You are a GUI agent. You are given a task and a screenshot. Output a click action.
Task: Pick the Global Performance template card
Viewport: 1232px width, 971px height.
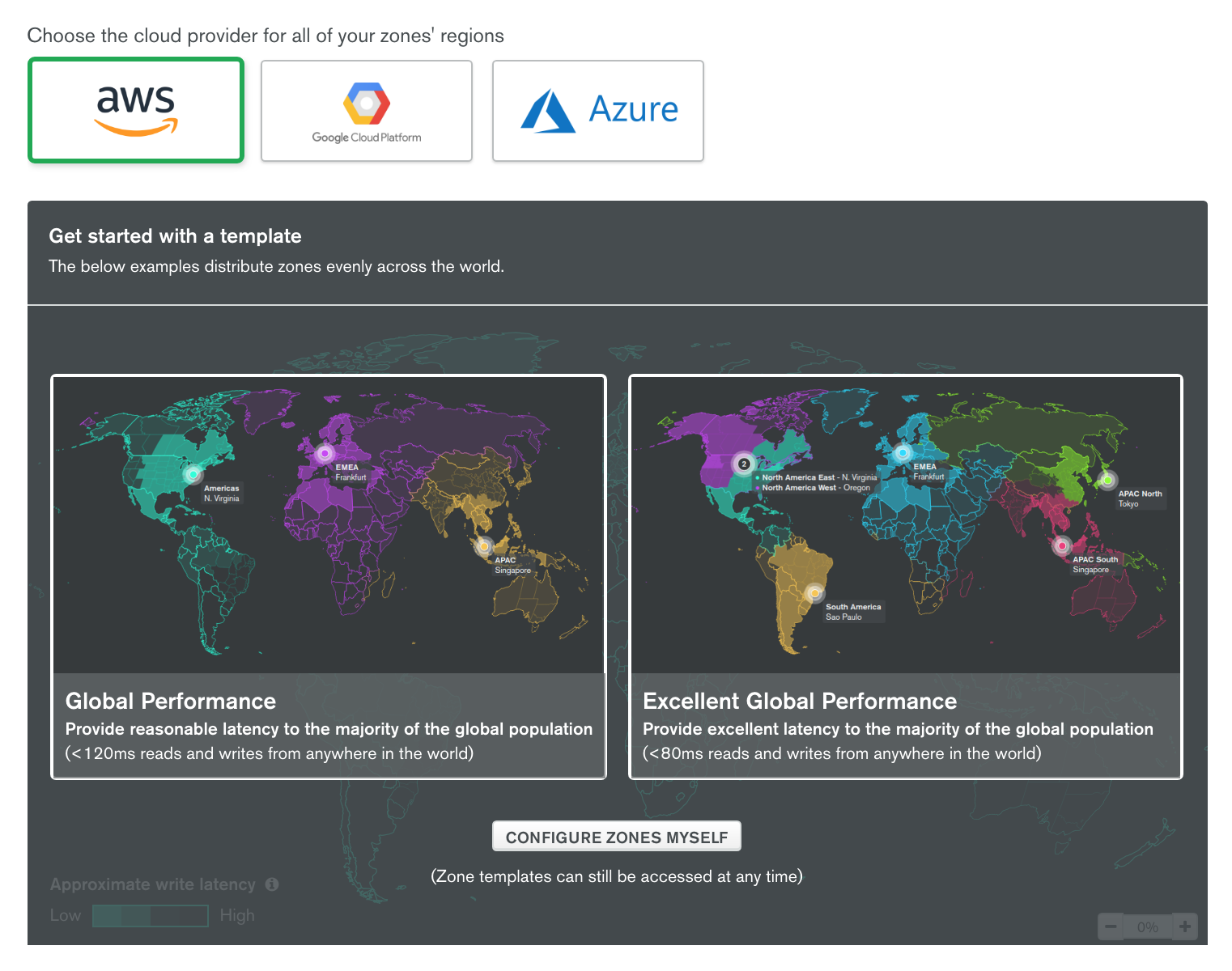pos(329,577)
